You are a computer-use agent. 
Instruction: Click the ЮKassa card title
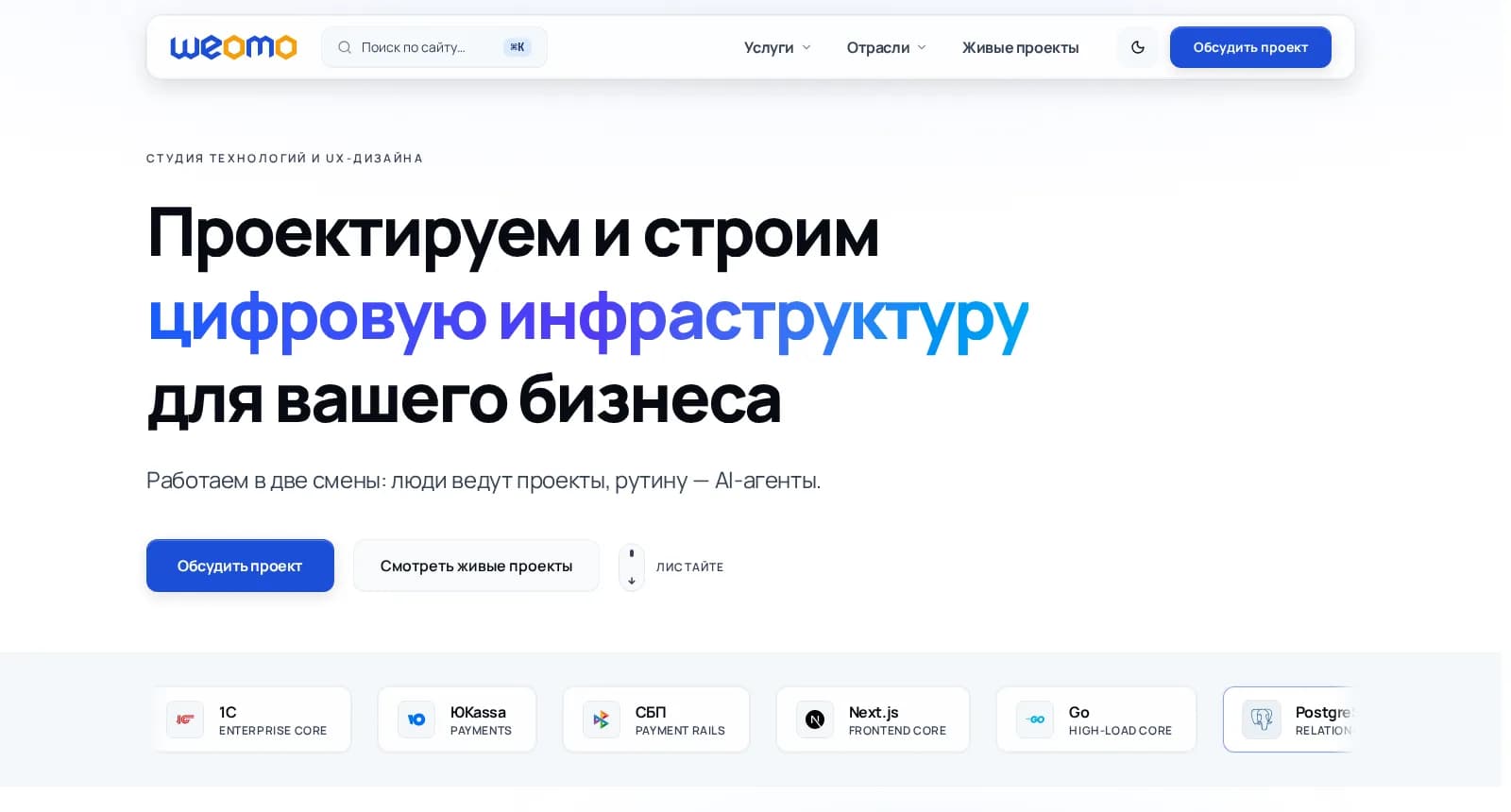[478, 712]
